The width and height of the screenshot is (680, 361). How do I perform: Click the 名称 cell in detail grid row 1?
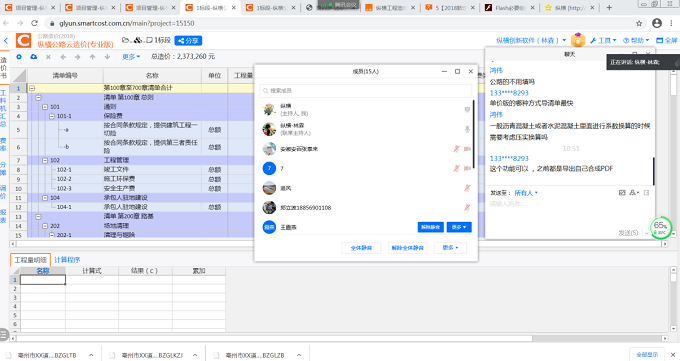pos(42,280)
